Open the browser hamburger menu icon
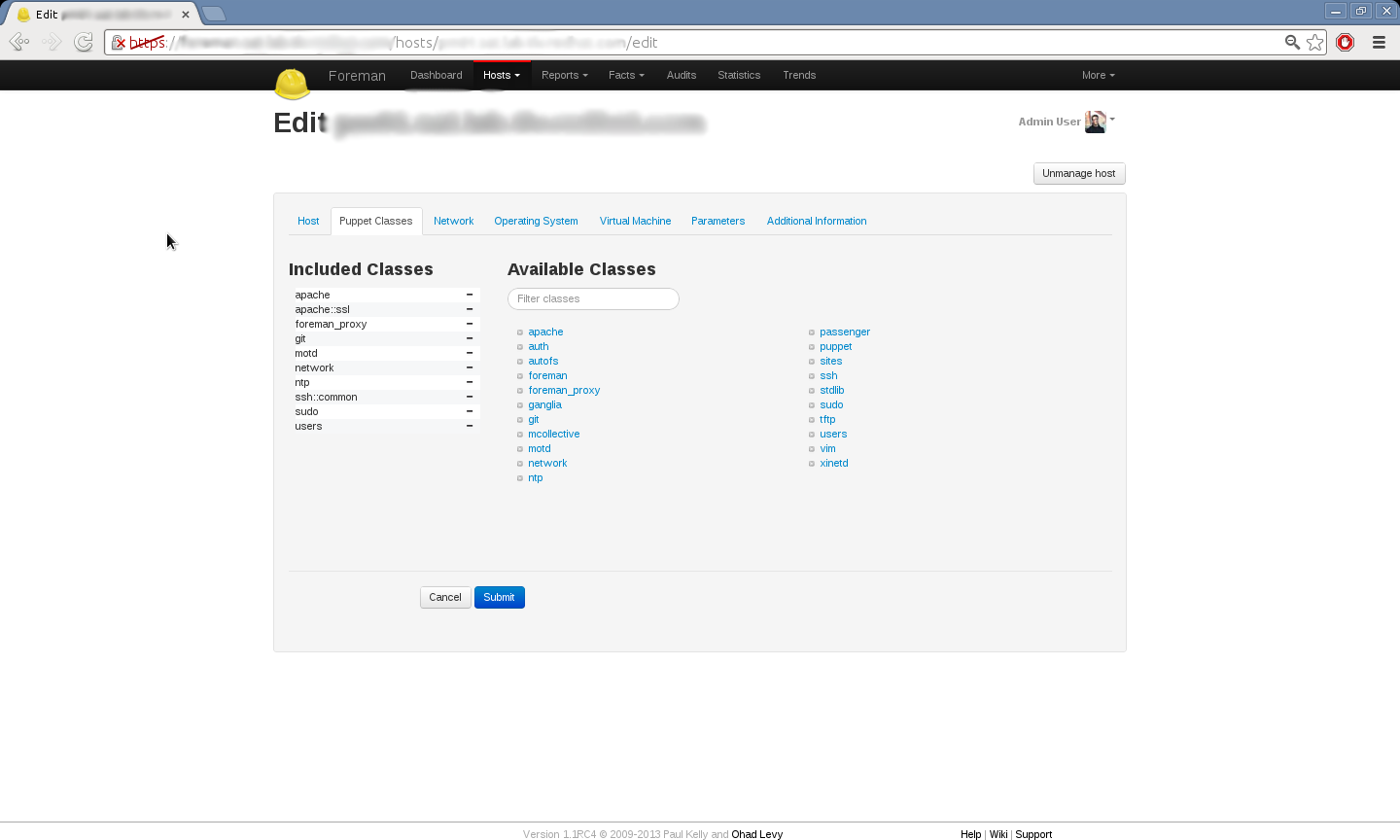1400x840 pixels. pyautogui.click(x=1379, y=42)
